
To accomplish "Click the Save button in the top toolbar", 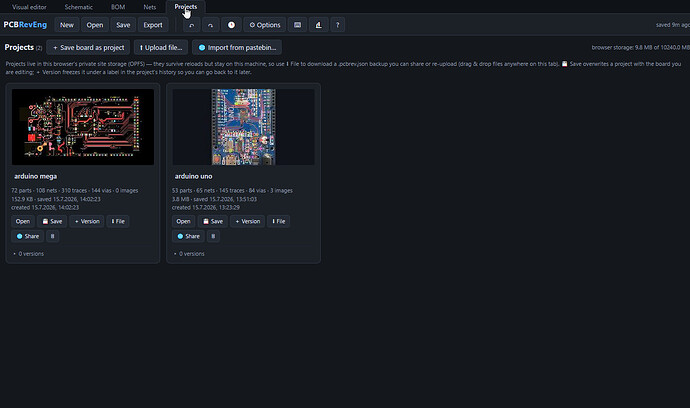I will [x=123, y=25].
